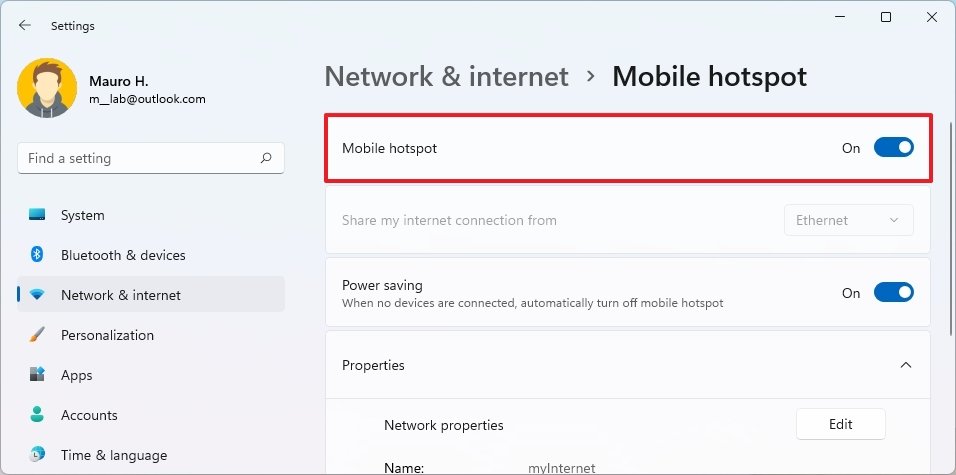Edit the network properties

[840, 424]
